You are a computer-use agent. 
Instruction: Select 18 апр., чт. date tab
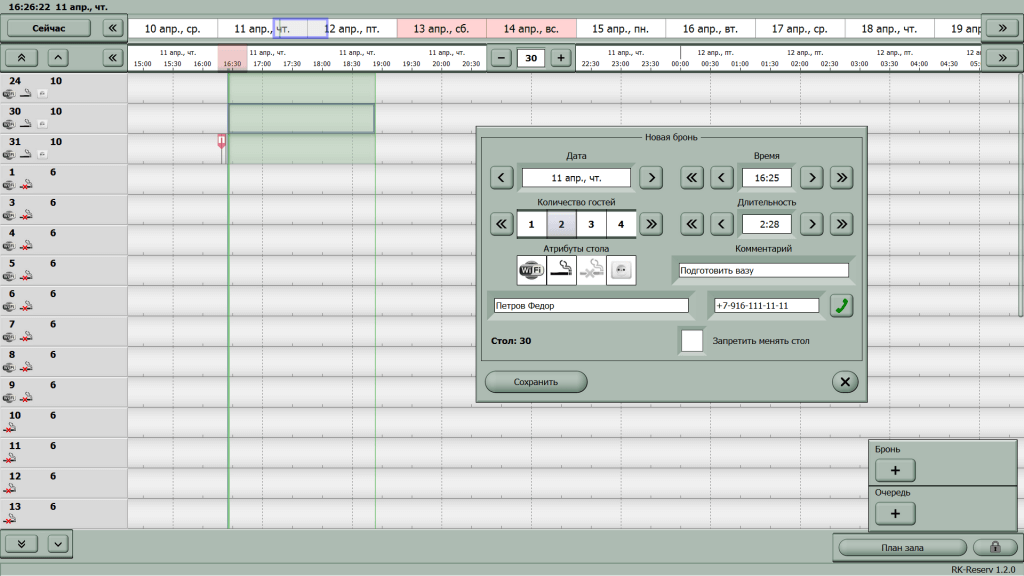pos(889,29)
